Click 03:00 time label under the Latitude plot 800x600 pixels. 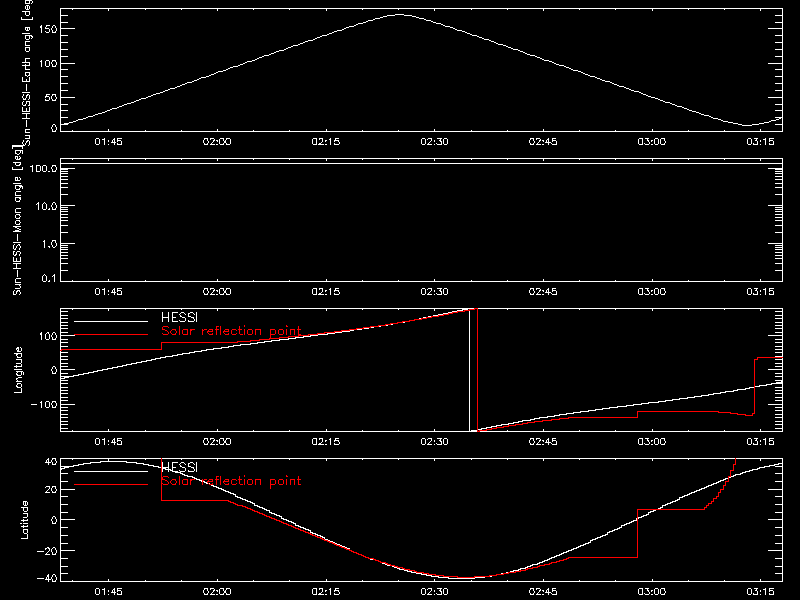click(652, 592)
